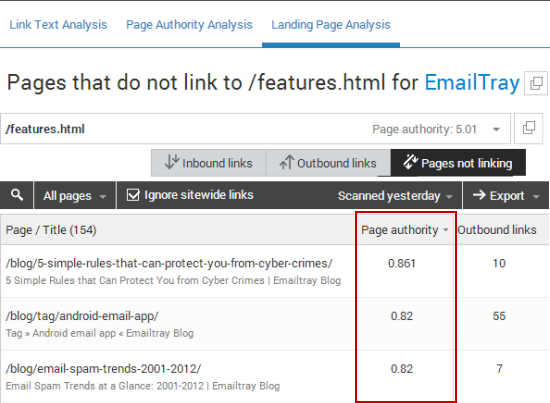Click page authority 0.82 for email-spam-trends row
The height and width of the screenshot is (403, 550).
coord(402,369)
